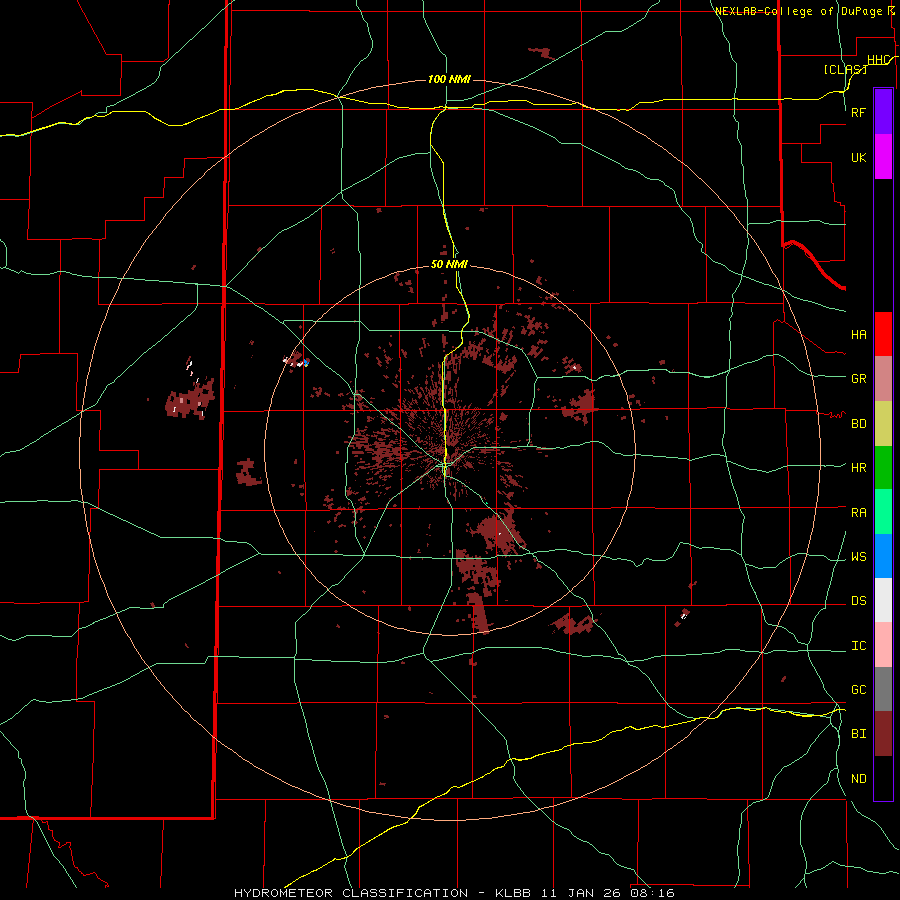The width and height of the screenshot is (900, 900).
Task: Select the WS blue legend swatch
Action: click(883, 556)
